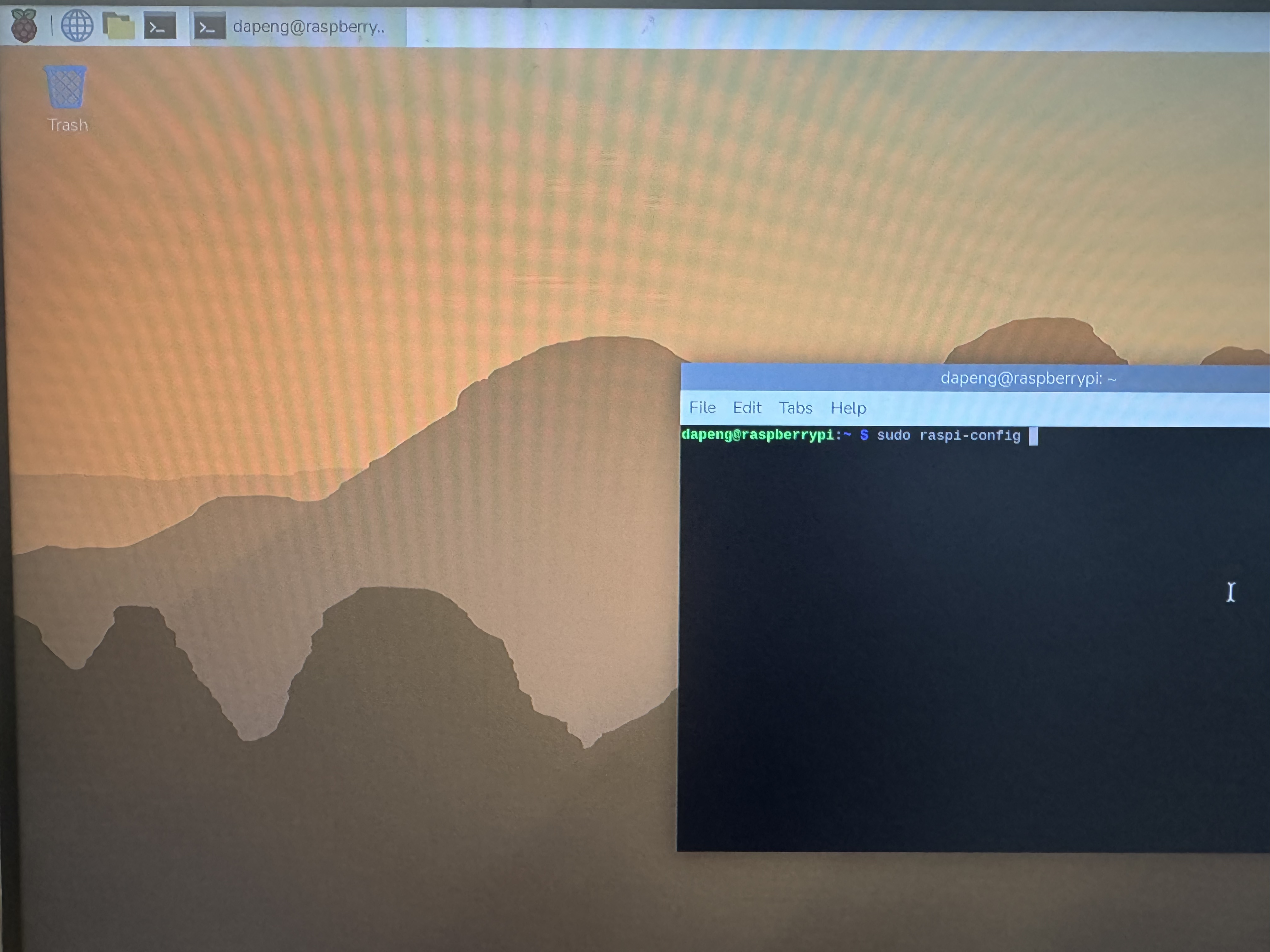Open the Raspberry Pi applications menu
The image size is (1270, 952).
point(24,26)
